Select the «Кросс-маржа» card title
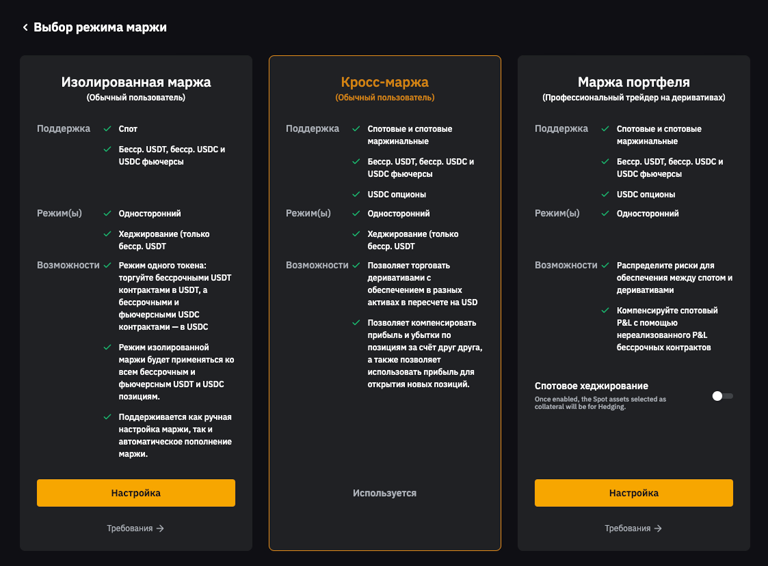 (384, 82)
